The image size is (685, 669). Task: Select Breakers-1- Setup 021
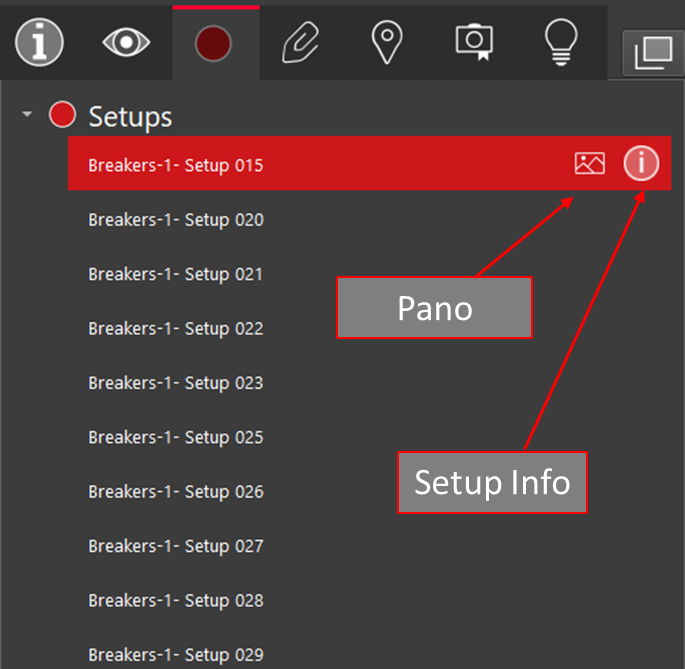pos(176,274)
